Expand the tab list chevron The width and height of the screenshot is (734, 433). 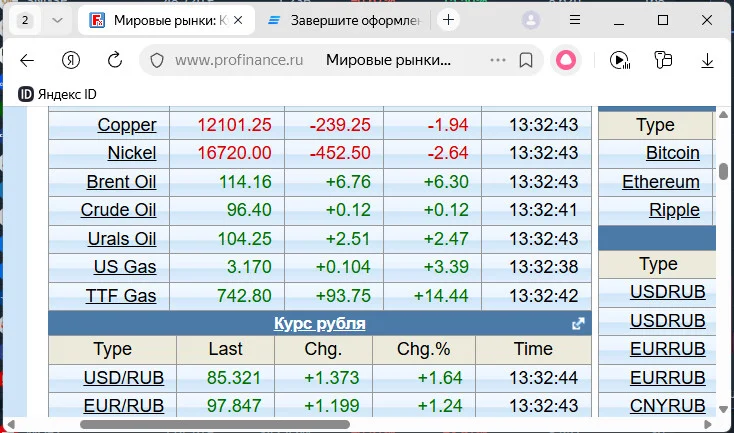click(57, 20)
